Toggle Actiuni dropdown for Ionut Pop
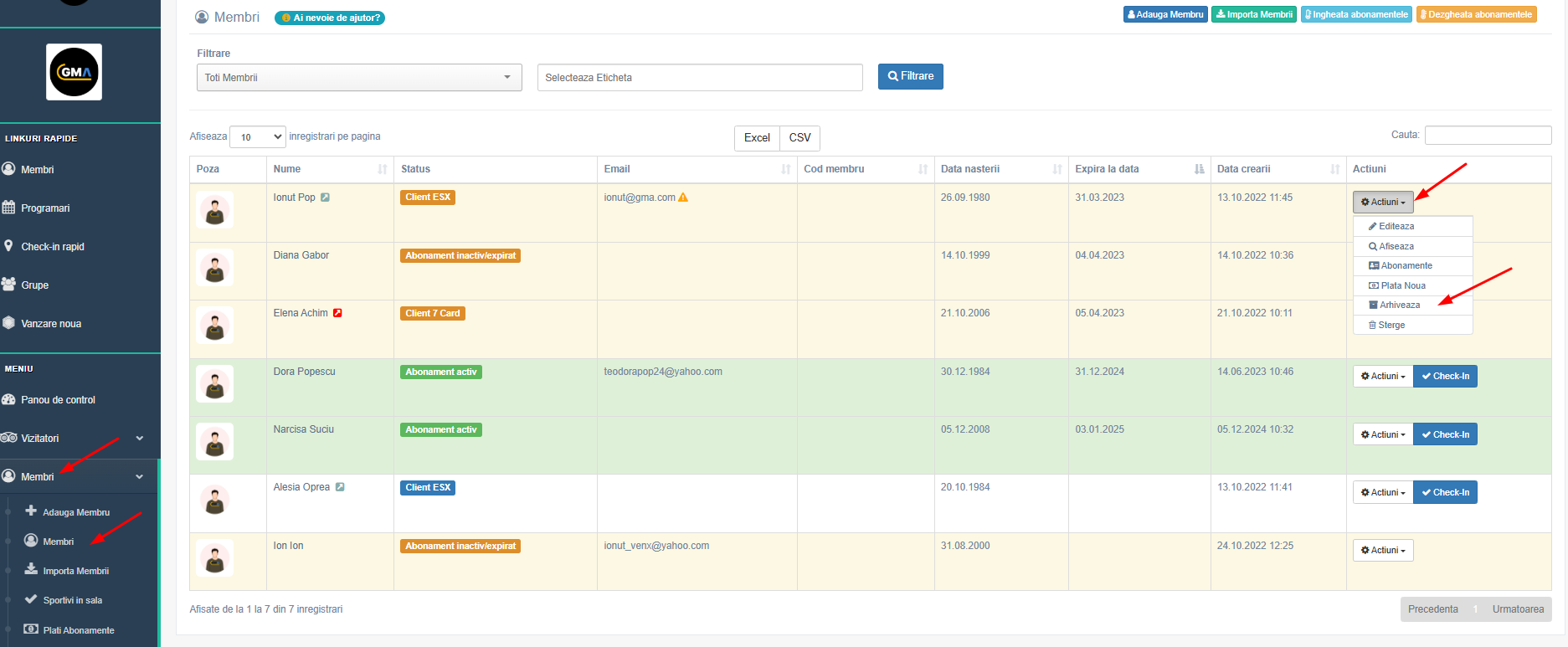 [1383, 202]
